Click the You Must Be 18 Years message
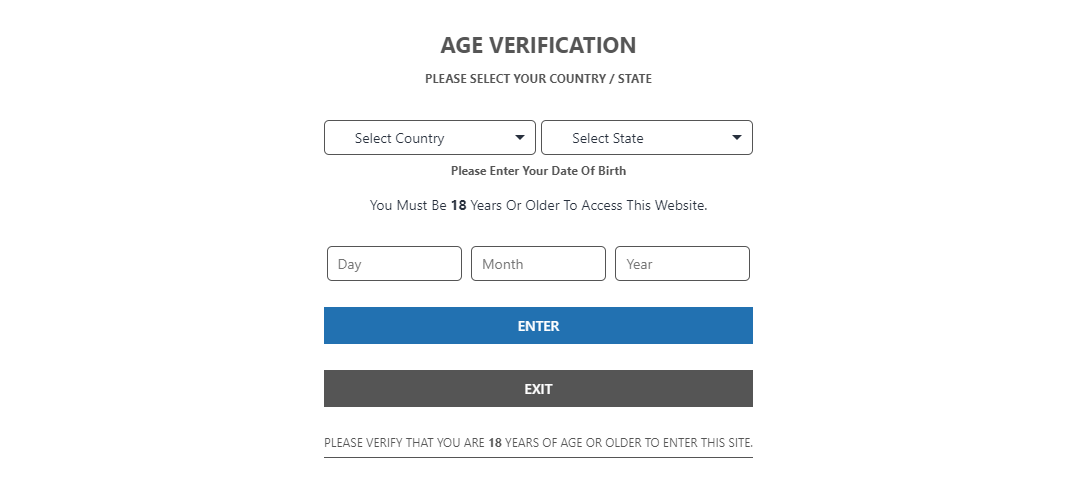This screenshot has height=496, width=1075. tap(538, 205)
